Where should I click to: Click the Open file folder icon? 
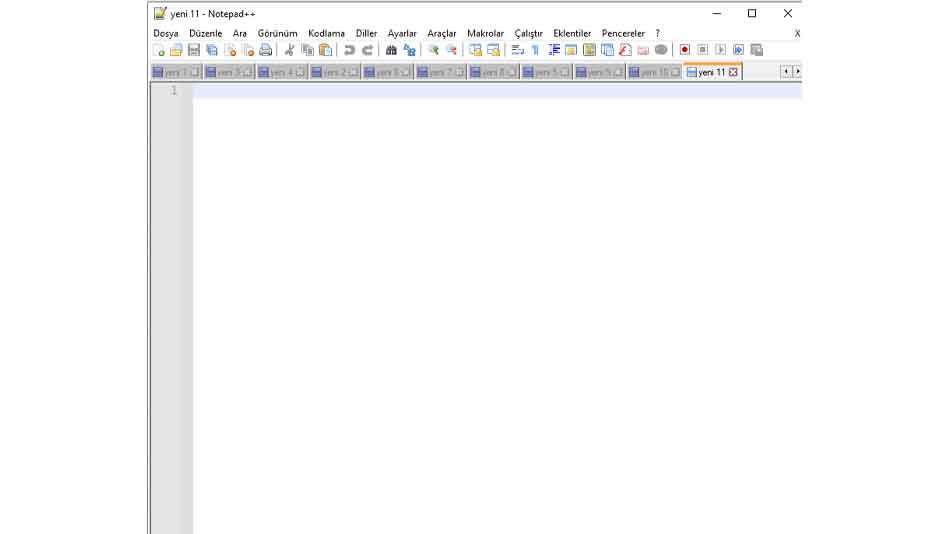(x=176, y=50)
